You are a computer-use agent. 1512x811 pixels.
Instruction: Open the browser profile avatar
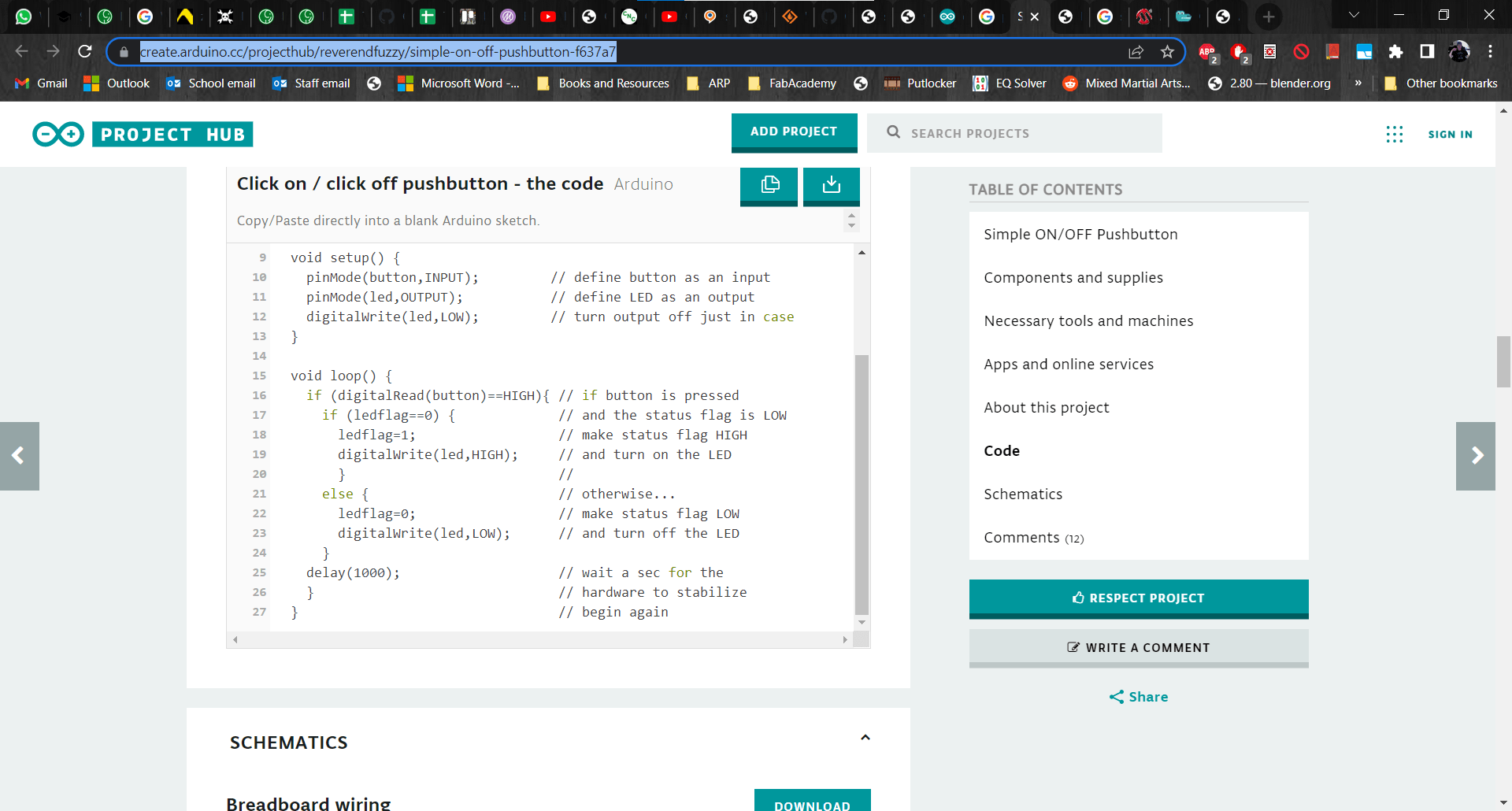pos(1459,52)
